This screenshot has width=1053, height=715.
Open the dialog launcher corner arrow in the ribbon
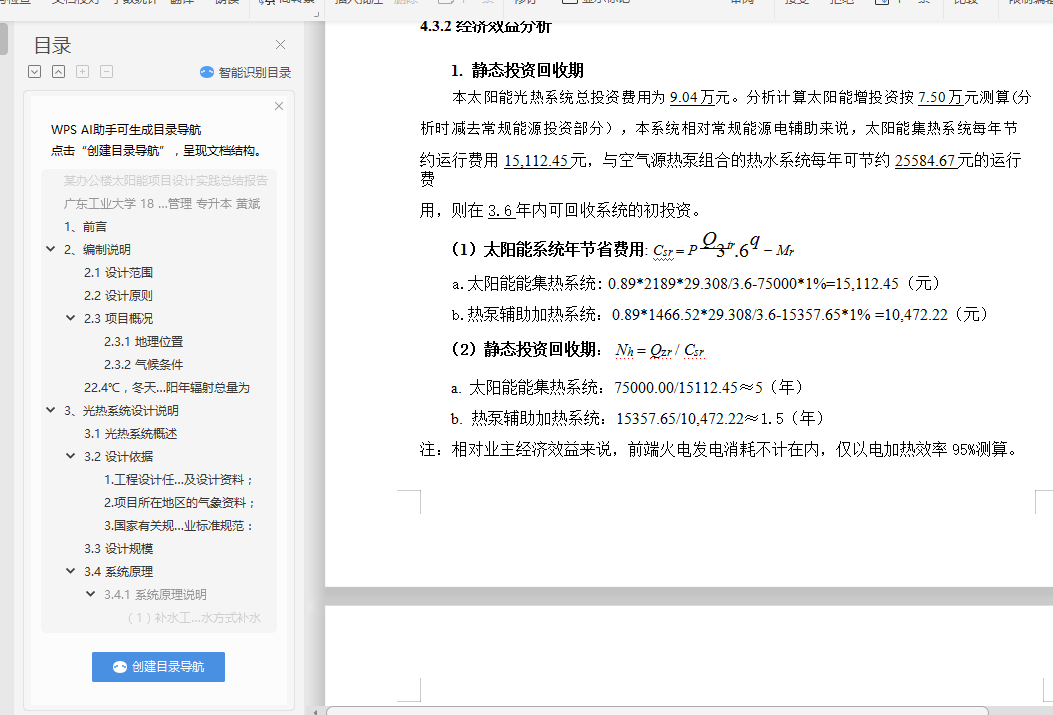pos(315,13)
